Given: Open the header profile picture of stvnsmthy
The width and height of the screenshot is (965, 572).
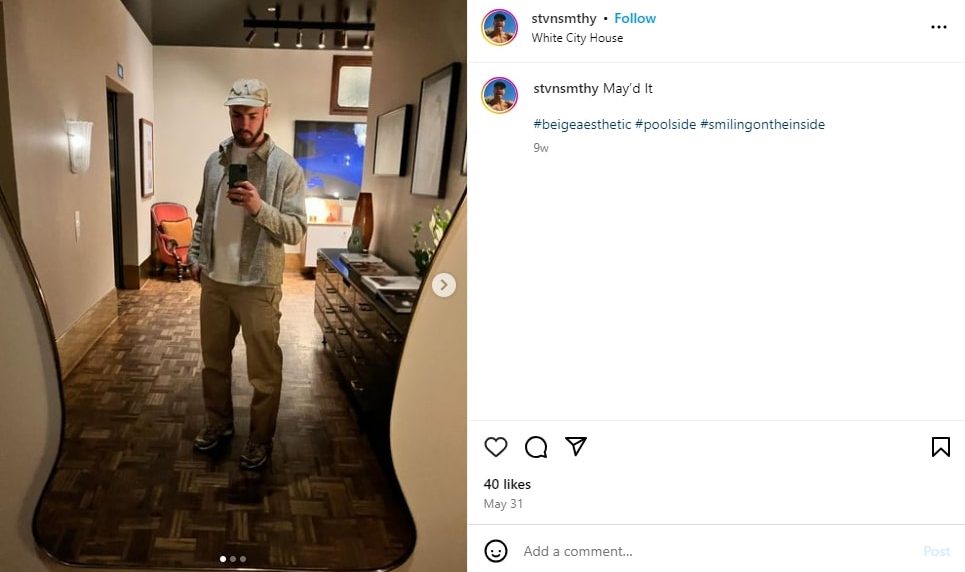Looking at the screenshot, I should [x=499, y=27].
